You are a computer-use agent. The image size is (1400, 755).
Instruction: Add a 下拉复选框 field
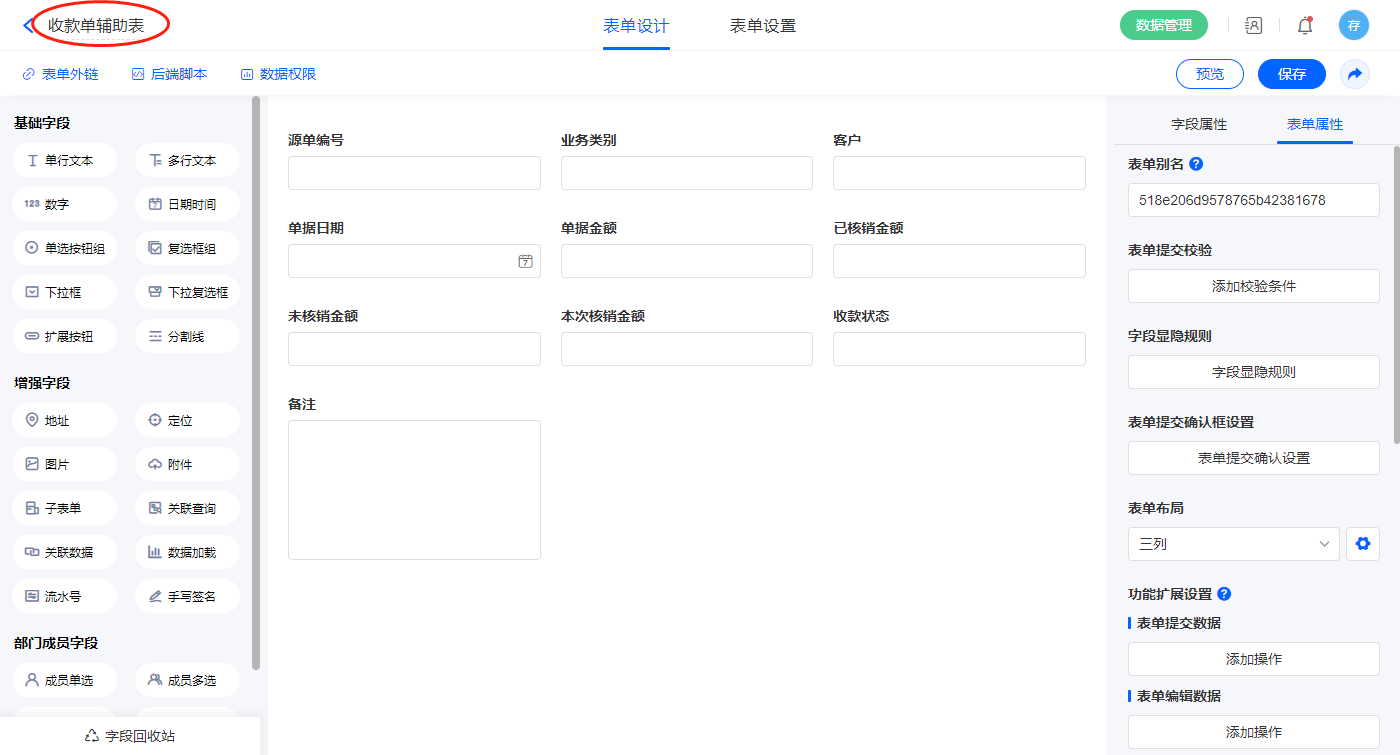187,292
